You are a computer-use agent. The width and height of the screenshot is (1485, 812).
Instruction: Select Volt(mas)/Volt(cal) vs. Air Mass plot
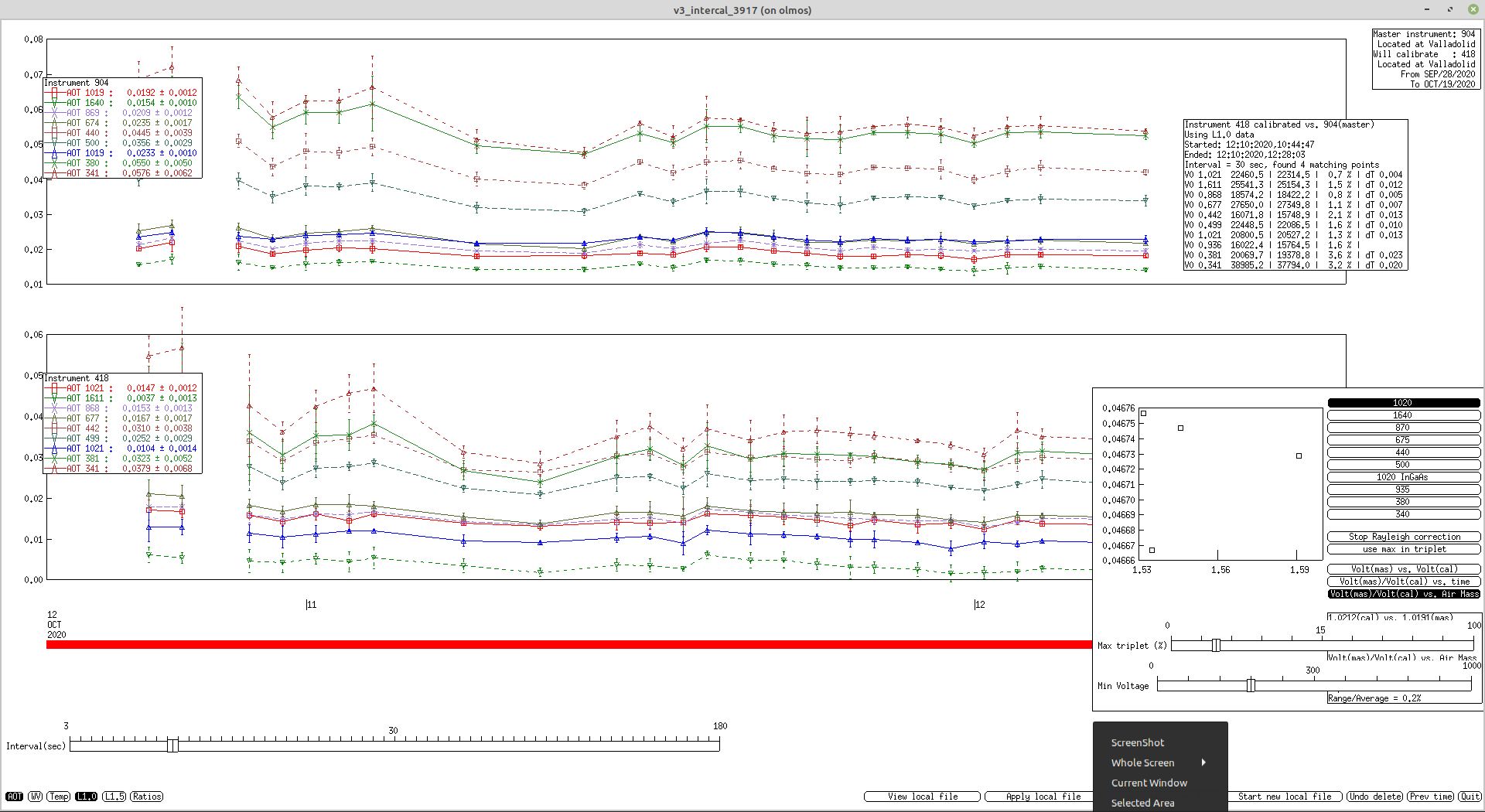(1404, 594)
